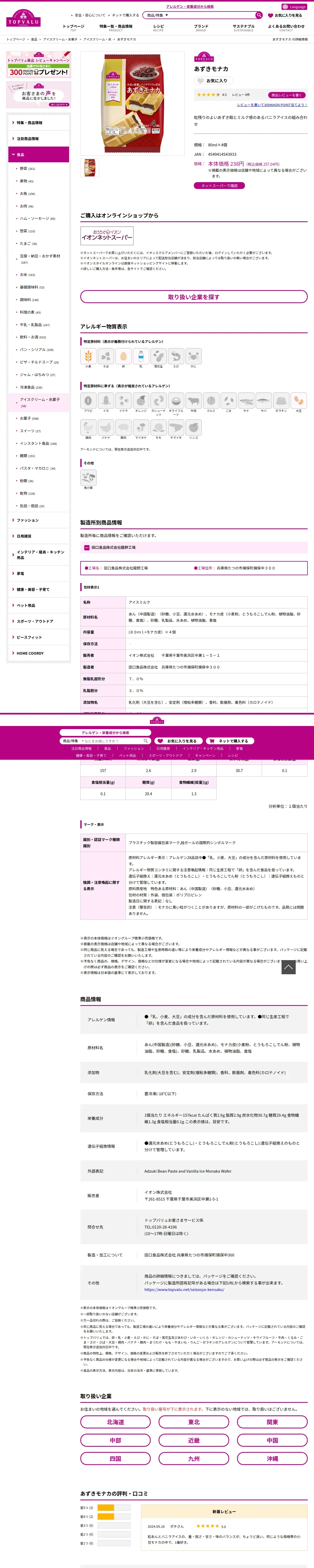Click the 魚介類 seafood allergen icon

[x=88, y=478]
